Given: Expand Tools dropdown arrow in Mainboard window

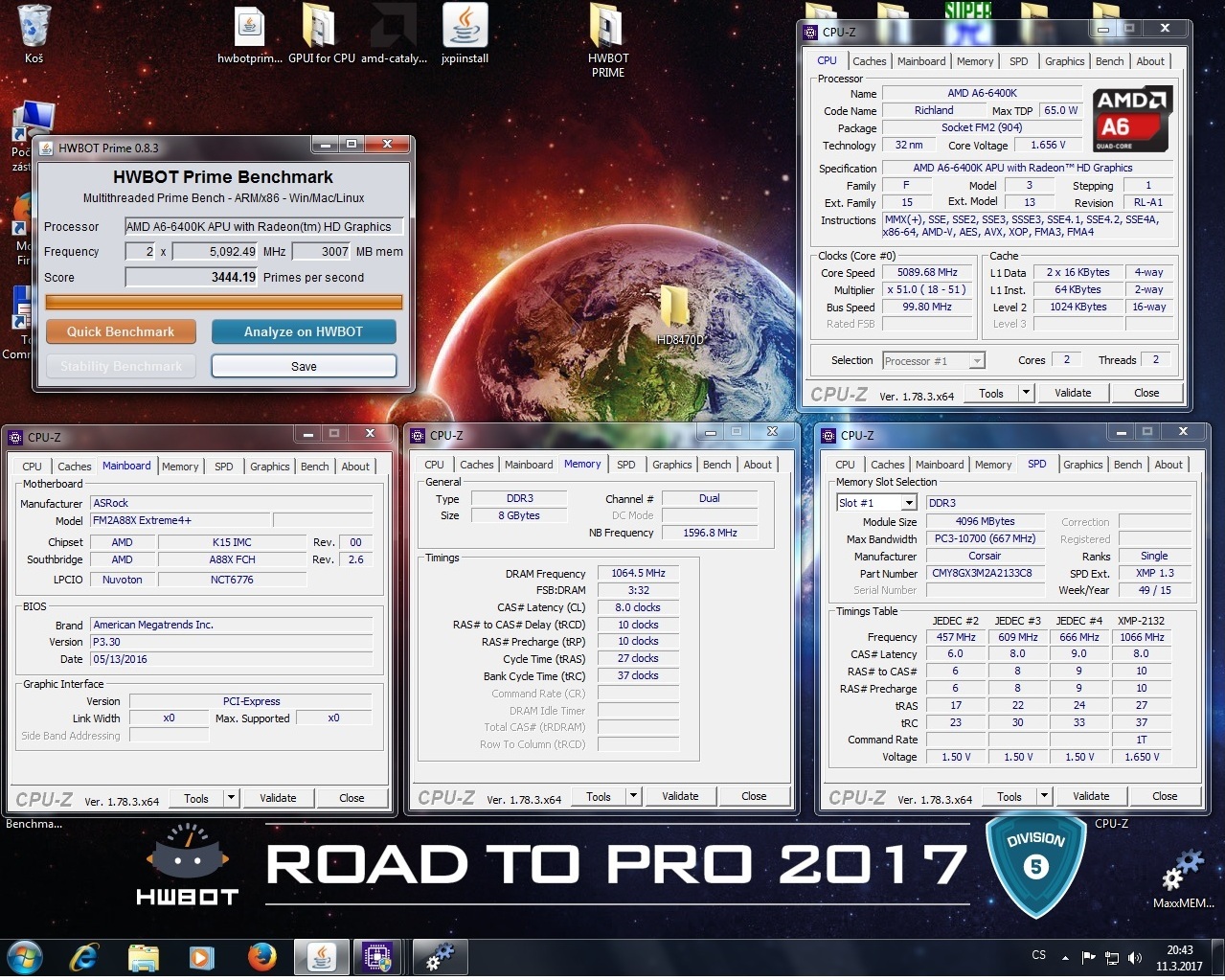Looking at the screenshot, I should click(x=231, y=798).
